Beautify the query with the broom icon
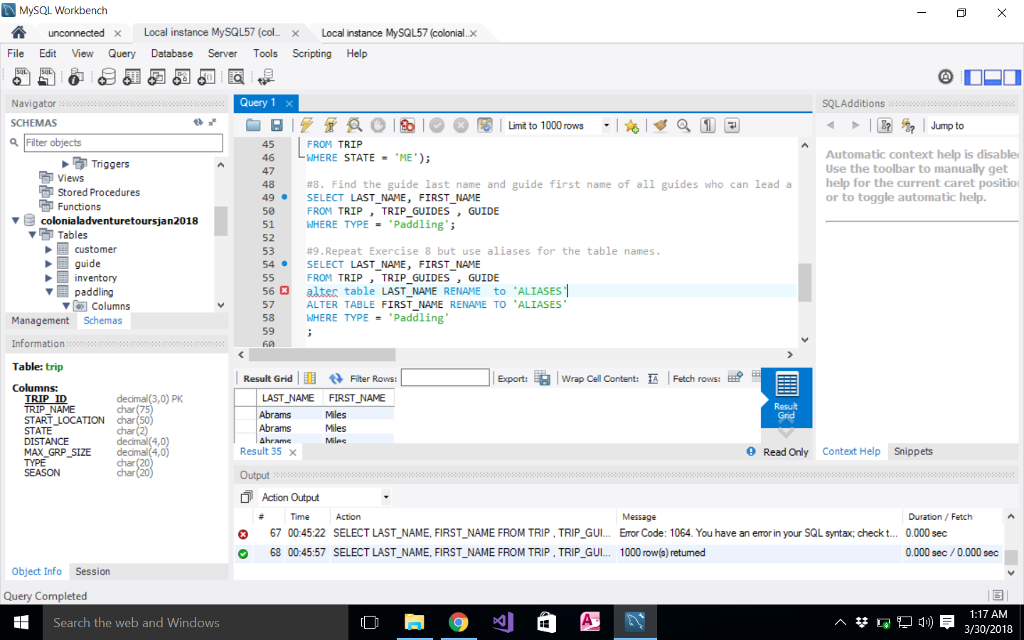This screenshot has width=1024, height=640. coord(660,126)
